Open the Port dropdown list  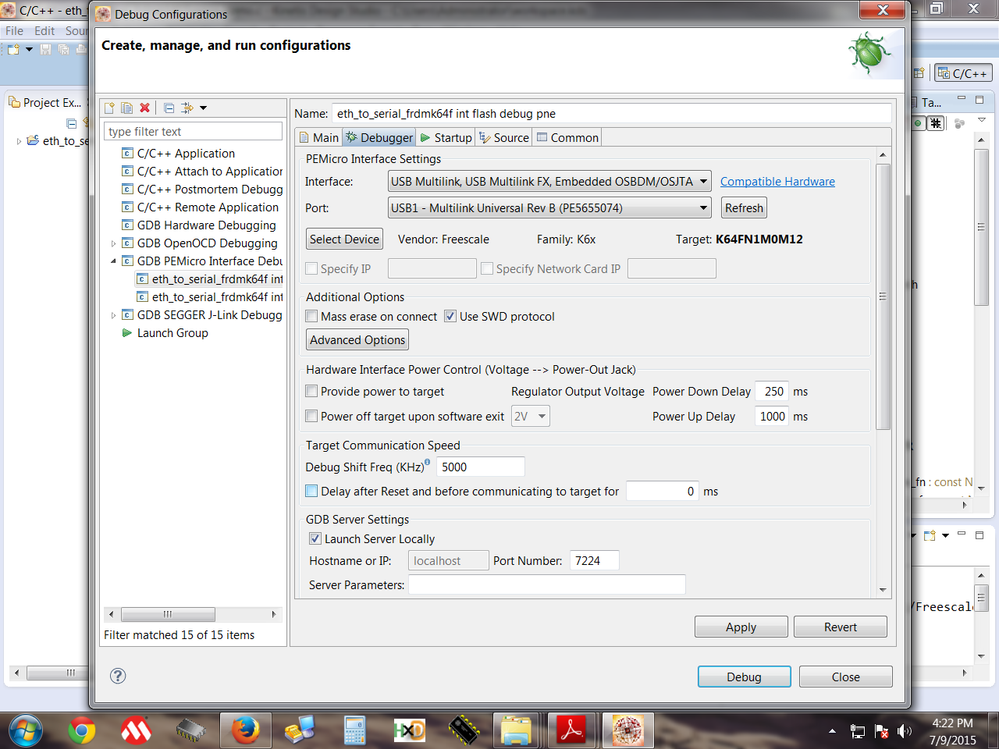click(549, 208)
